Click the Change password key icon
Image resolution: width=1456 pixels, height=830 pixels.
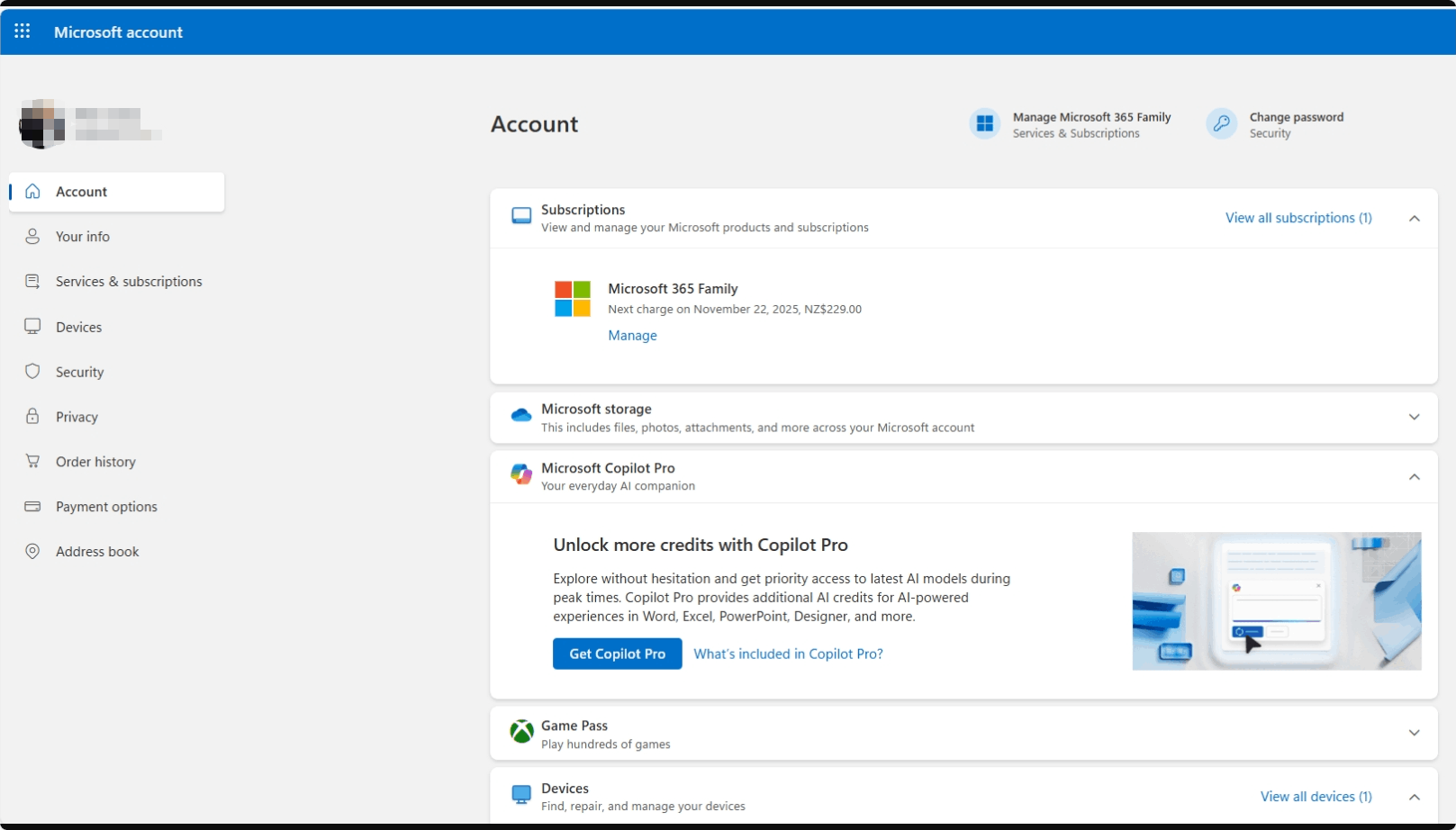click(x=1221, y=123)
